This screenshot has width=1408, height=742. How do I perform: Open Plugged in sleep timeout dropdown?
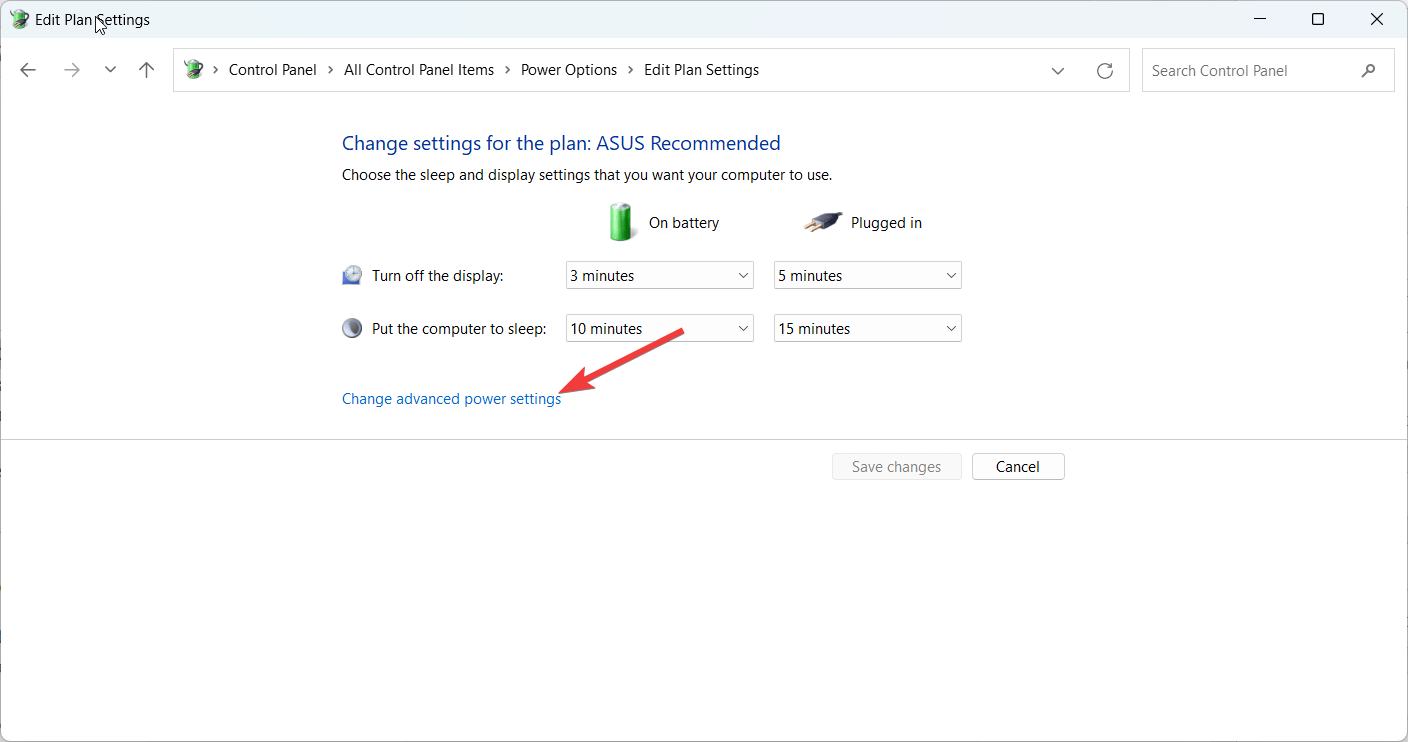click(x=868, y=328)
